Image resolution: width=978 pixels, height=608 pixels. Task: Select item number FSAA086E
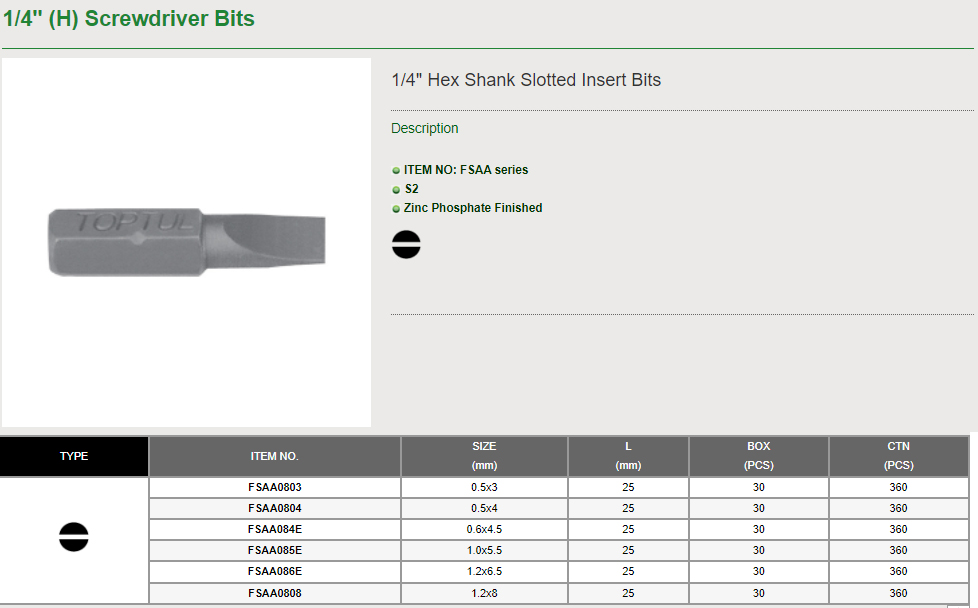[x=274, y=571]
